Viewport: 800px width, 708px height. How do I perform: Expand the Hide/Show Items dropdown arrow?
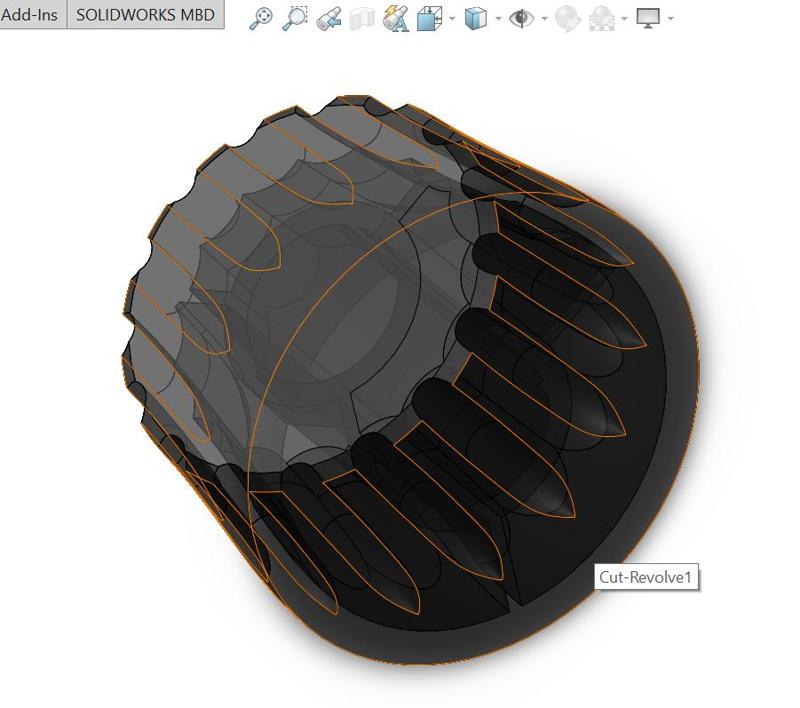(x=544, y=19)
